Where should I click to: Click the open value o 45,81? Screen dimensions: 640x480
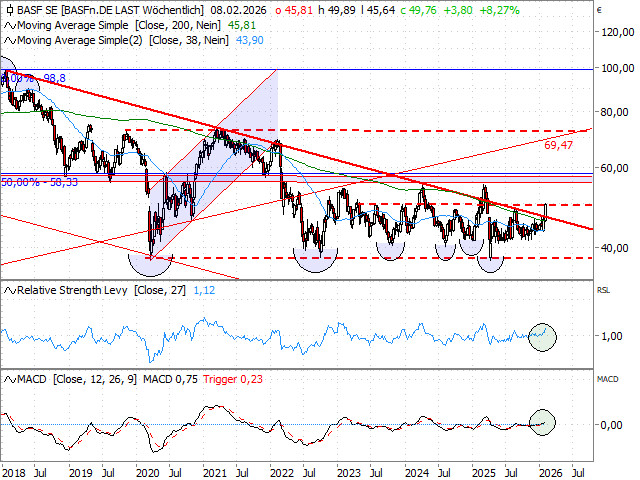click(294, 10)
